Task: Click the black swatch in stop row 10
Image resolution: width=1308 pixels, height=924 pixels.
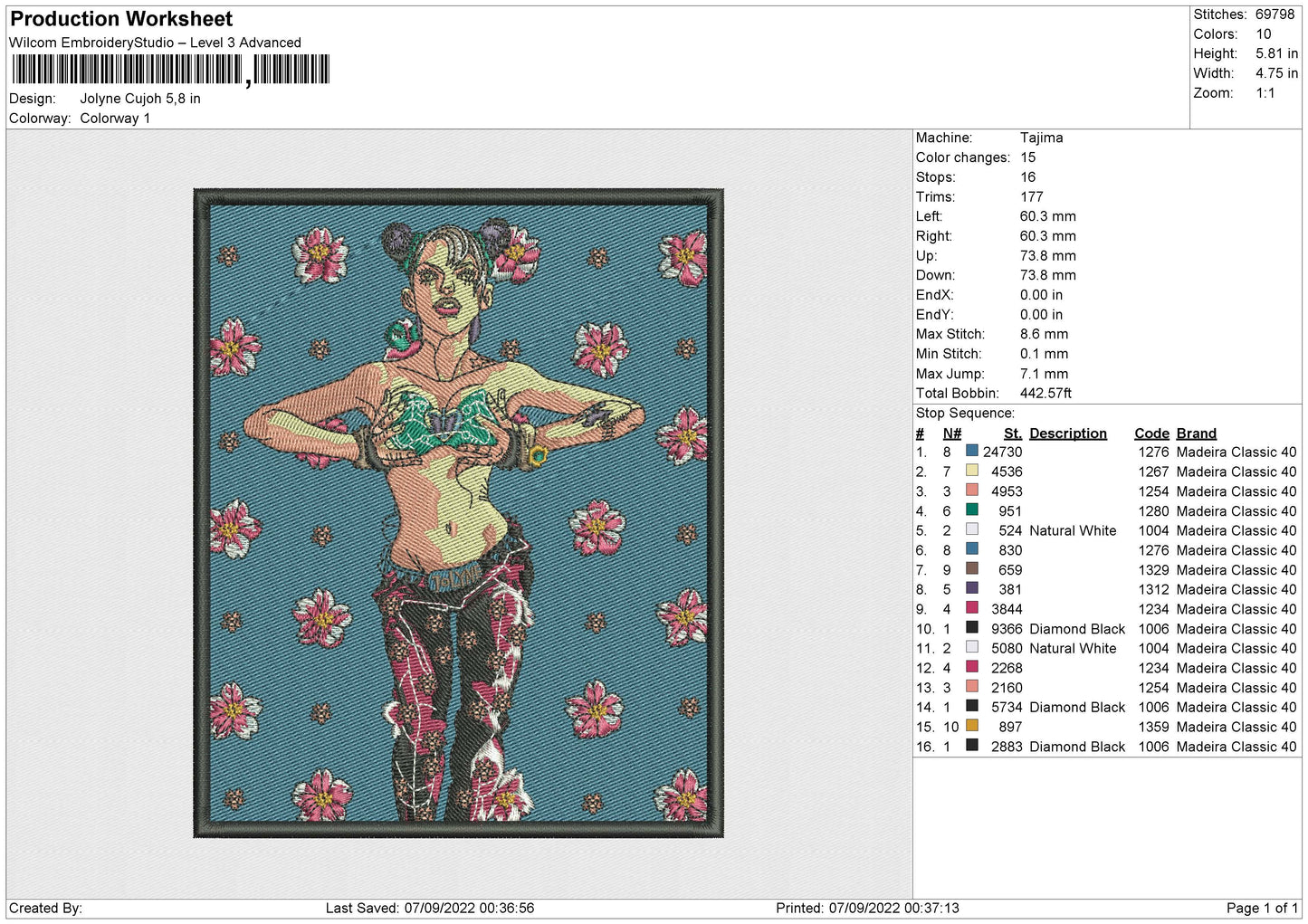Action: pyautogui.click(x=971, y=627)
